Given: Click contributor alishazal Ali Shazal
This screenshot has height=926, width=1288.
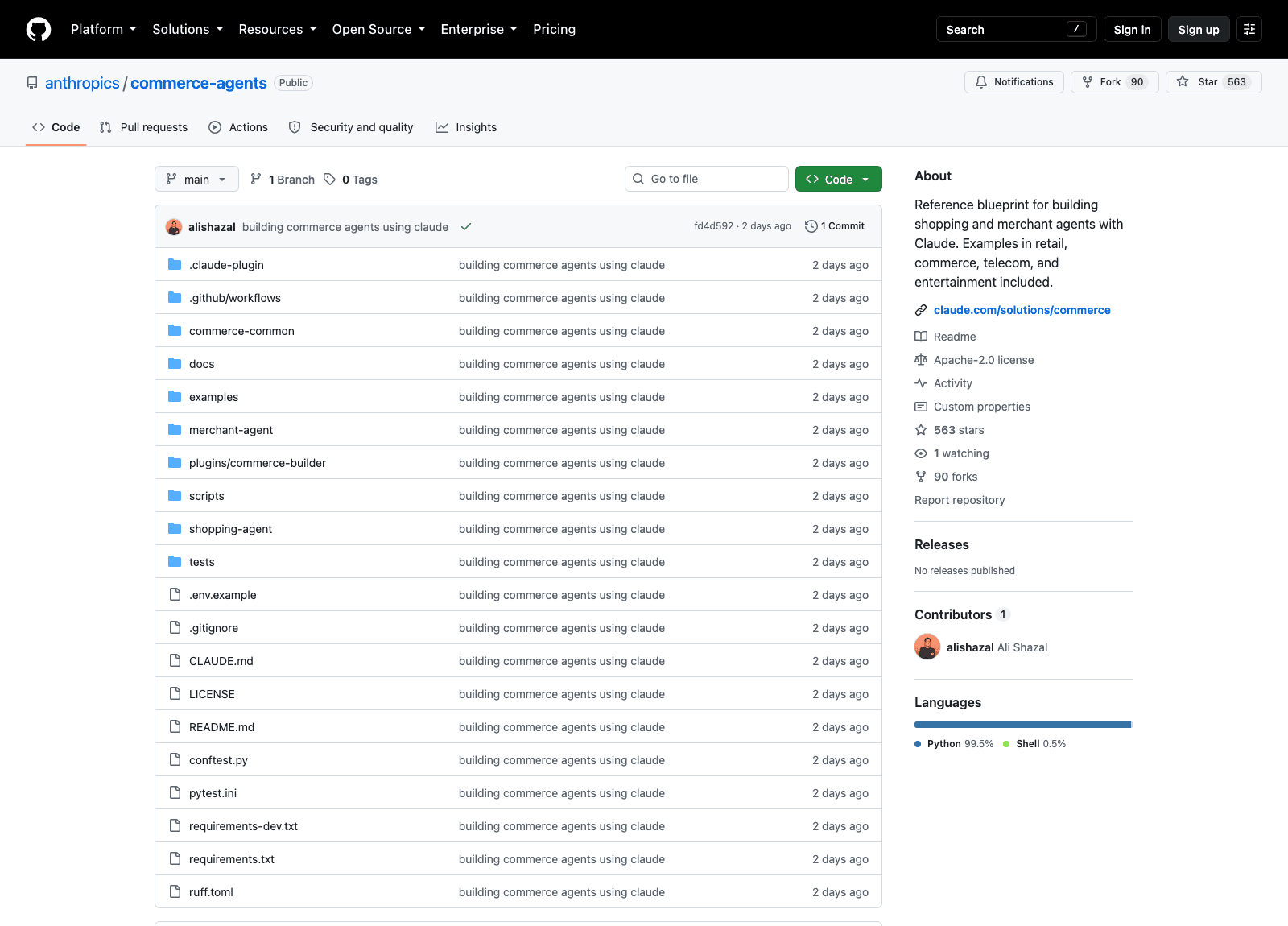Looking at the screenshot, I should click(981, 647).
